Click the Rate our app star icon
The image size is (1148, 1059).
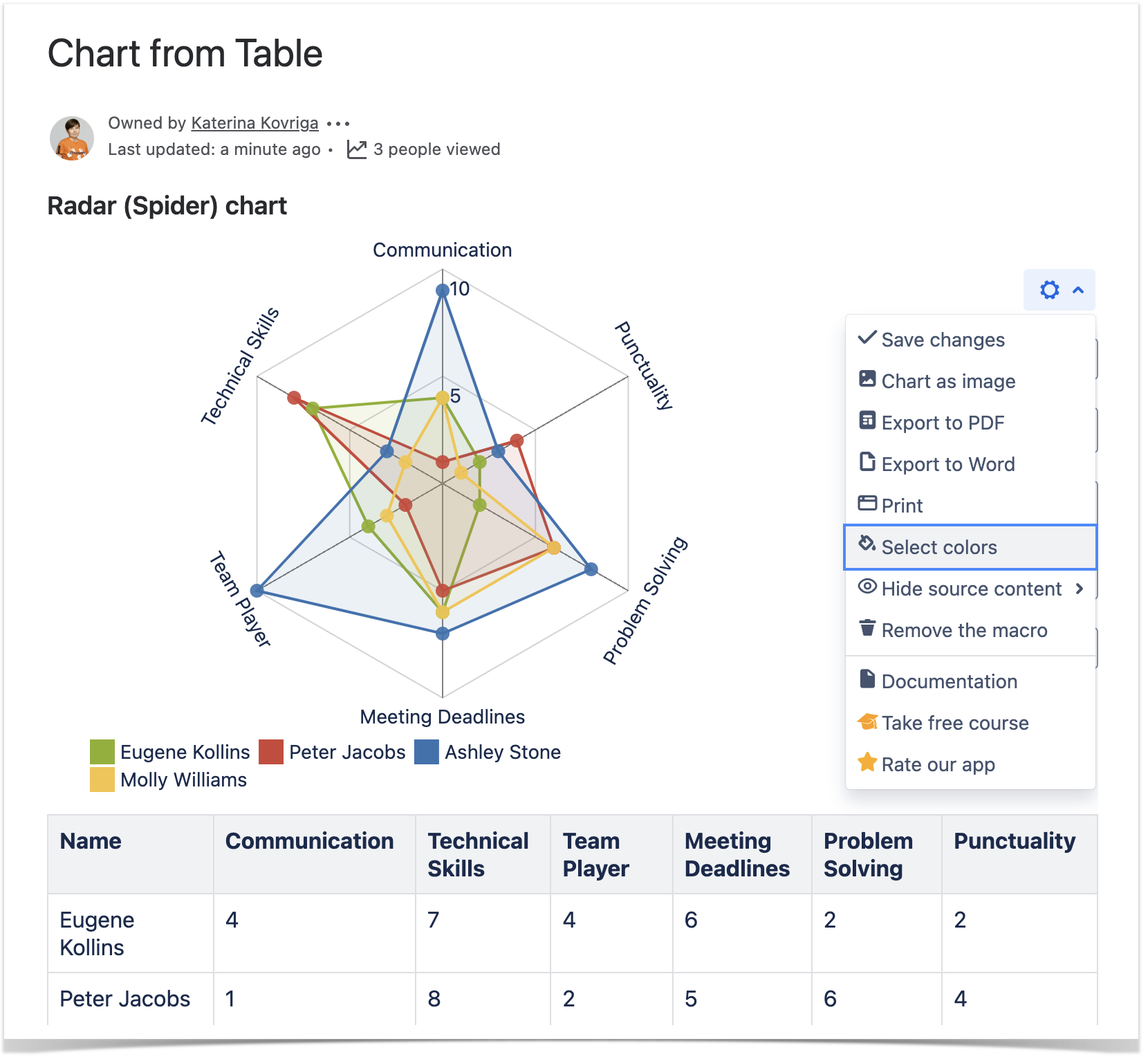[867, 763]
